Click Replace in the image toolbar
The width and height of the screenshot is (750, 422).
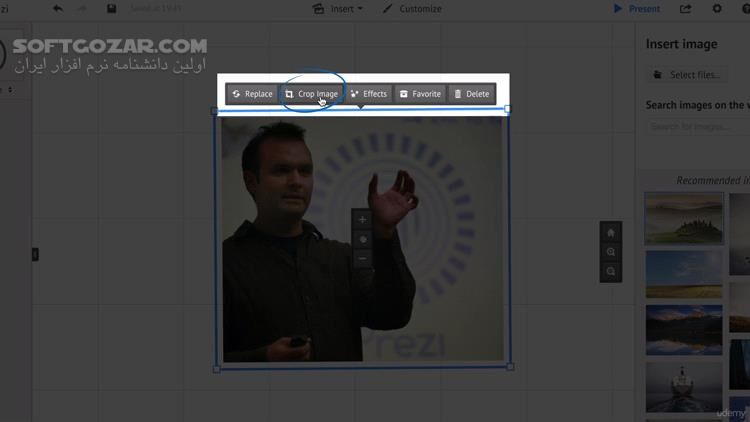pyautogui.click(x=252, y=94)
